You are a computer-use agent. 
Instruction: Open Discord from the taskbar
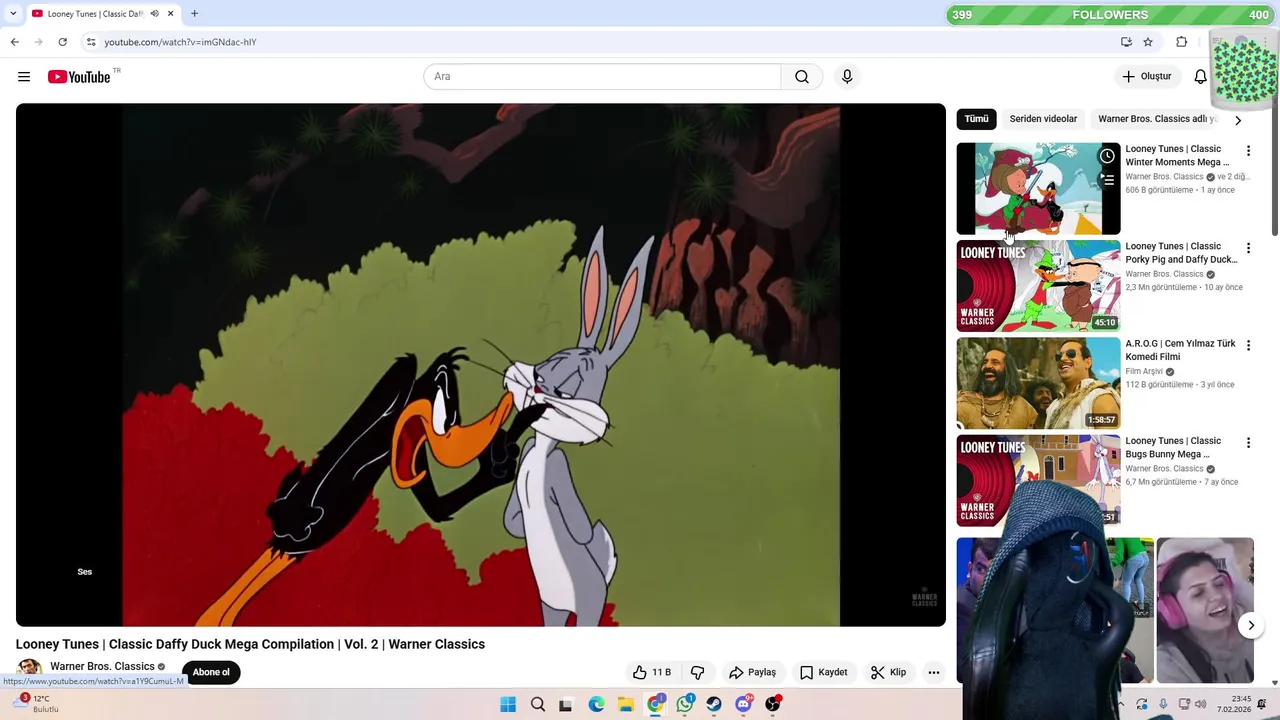tap(743, 704)
